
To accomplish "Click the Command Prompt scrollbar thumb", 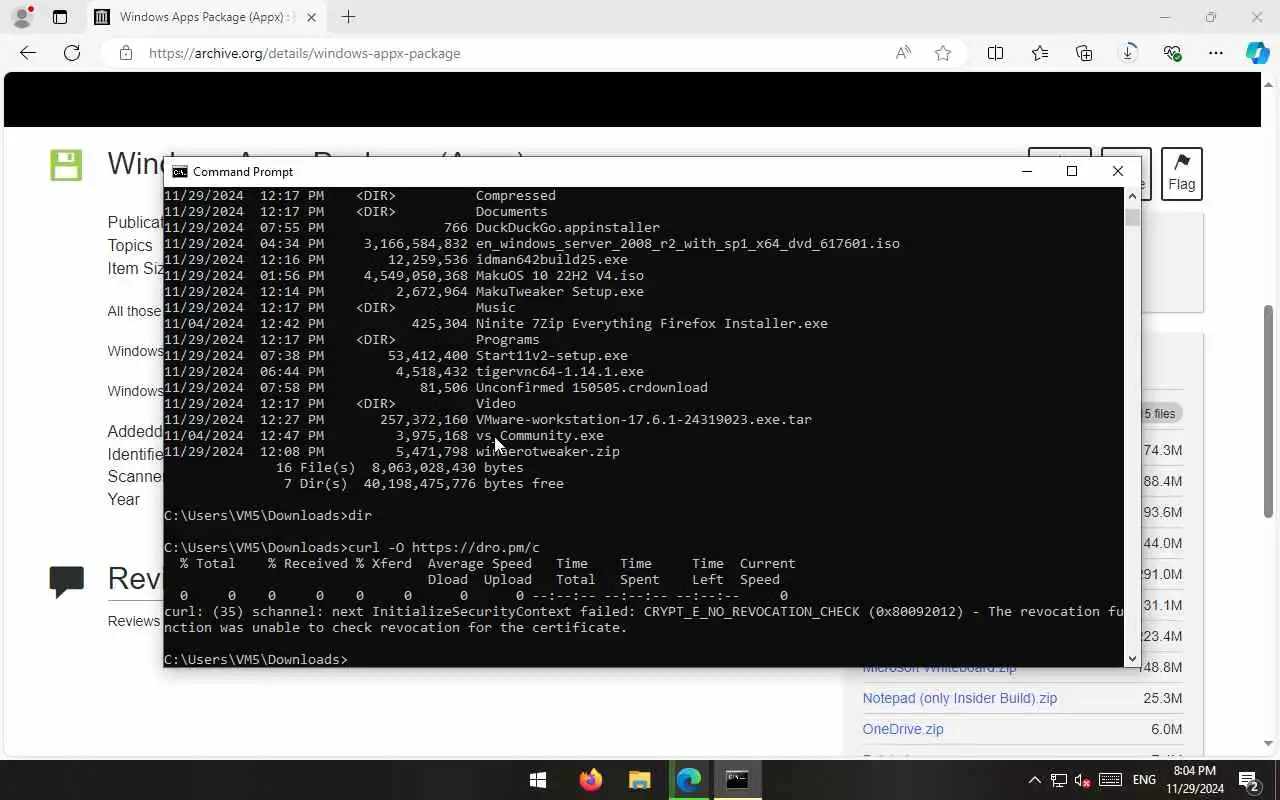I will (x=1132, y=216).
